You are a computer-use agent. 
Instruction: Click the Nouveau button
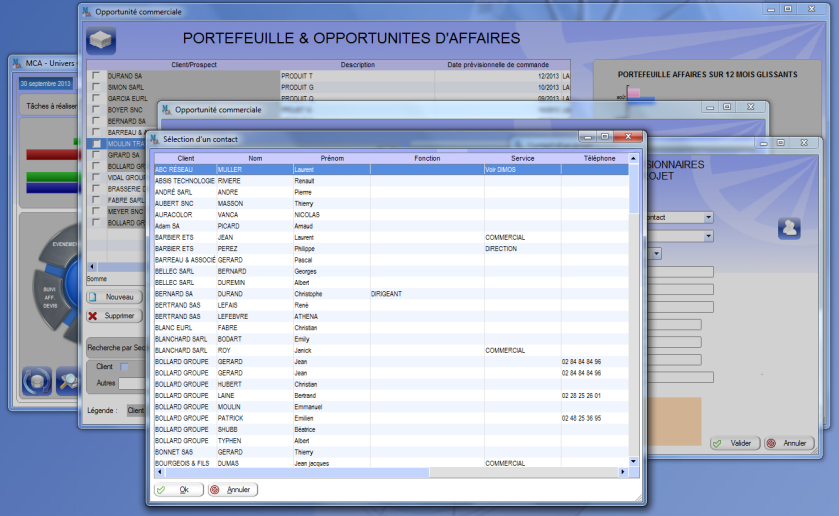(115, 297)
